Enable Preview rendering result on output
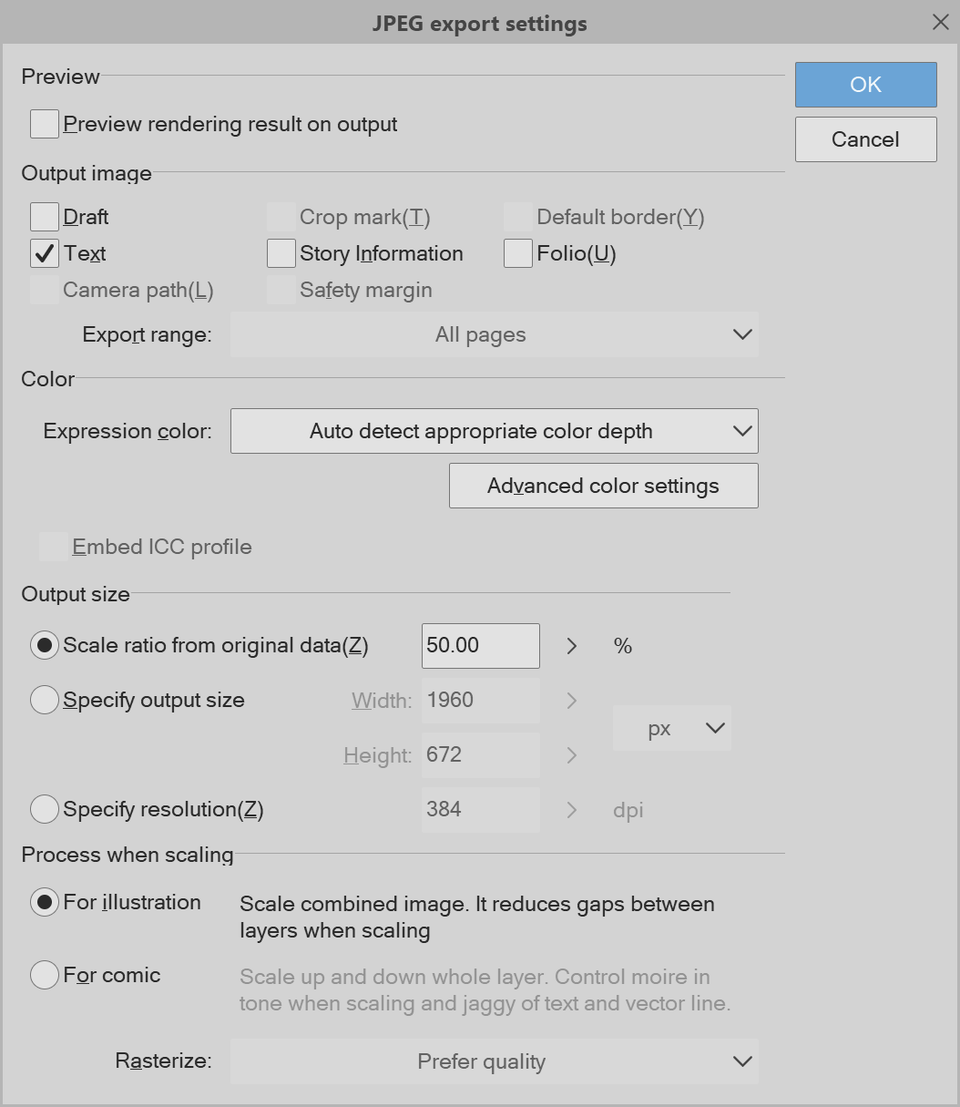Image resolution: width=960 pixels, height=1107 pixels. pos(44,124)
